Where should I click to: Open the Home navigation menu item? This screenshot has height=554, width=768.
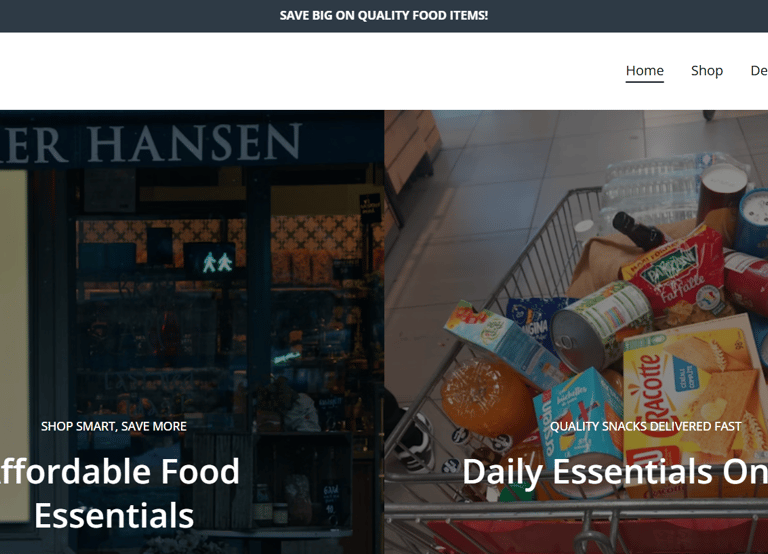pos(645,71)
